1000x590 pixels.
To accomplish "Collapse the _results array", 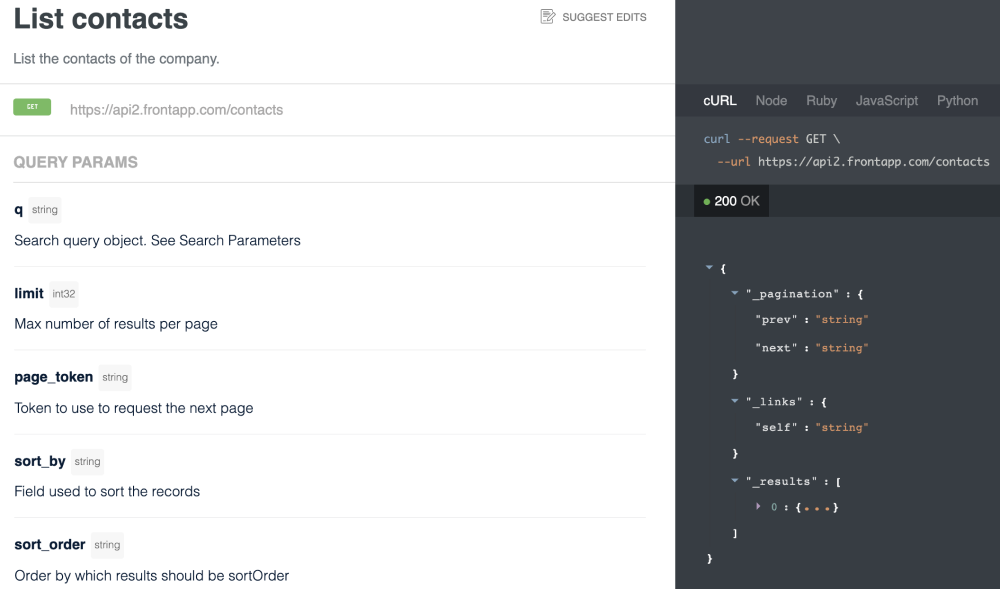I will click(x=734, y=481).
